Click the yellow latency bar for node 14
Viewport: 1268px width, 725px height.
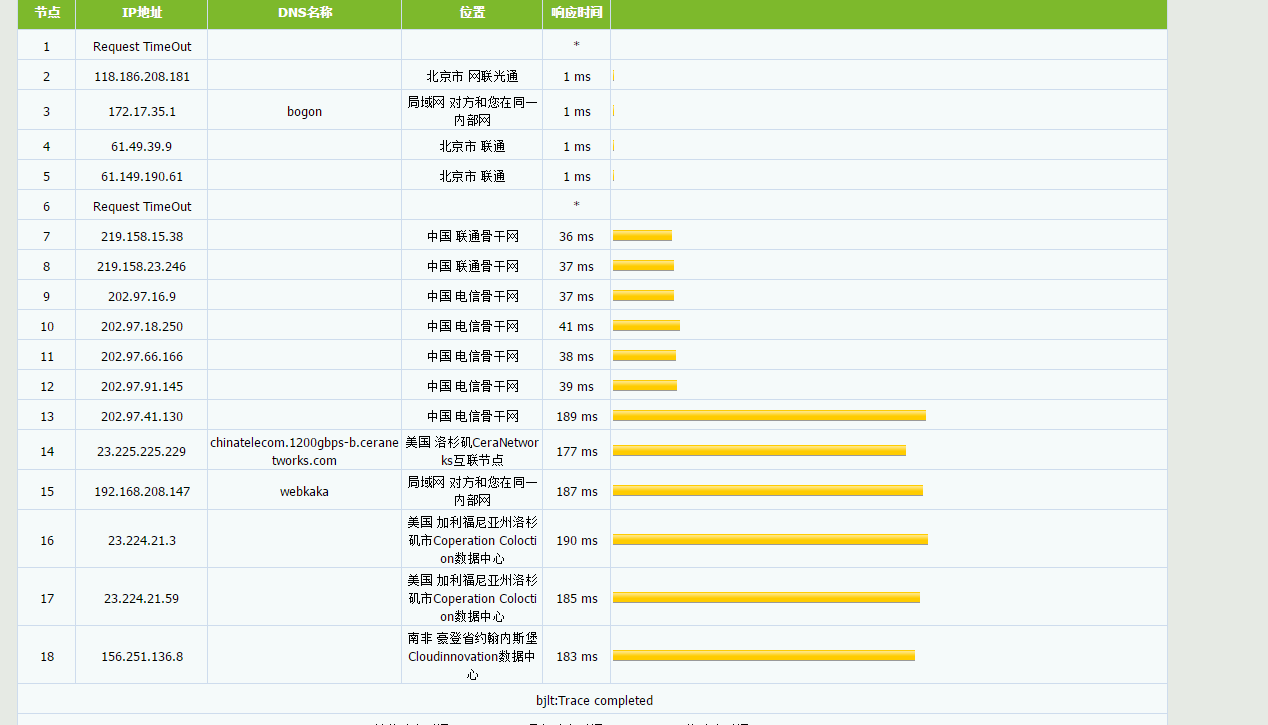pyautogui.click(x=759, y=450)
